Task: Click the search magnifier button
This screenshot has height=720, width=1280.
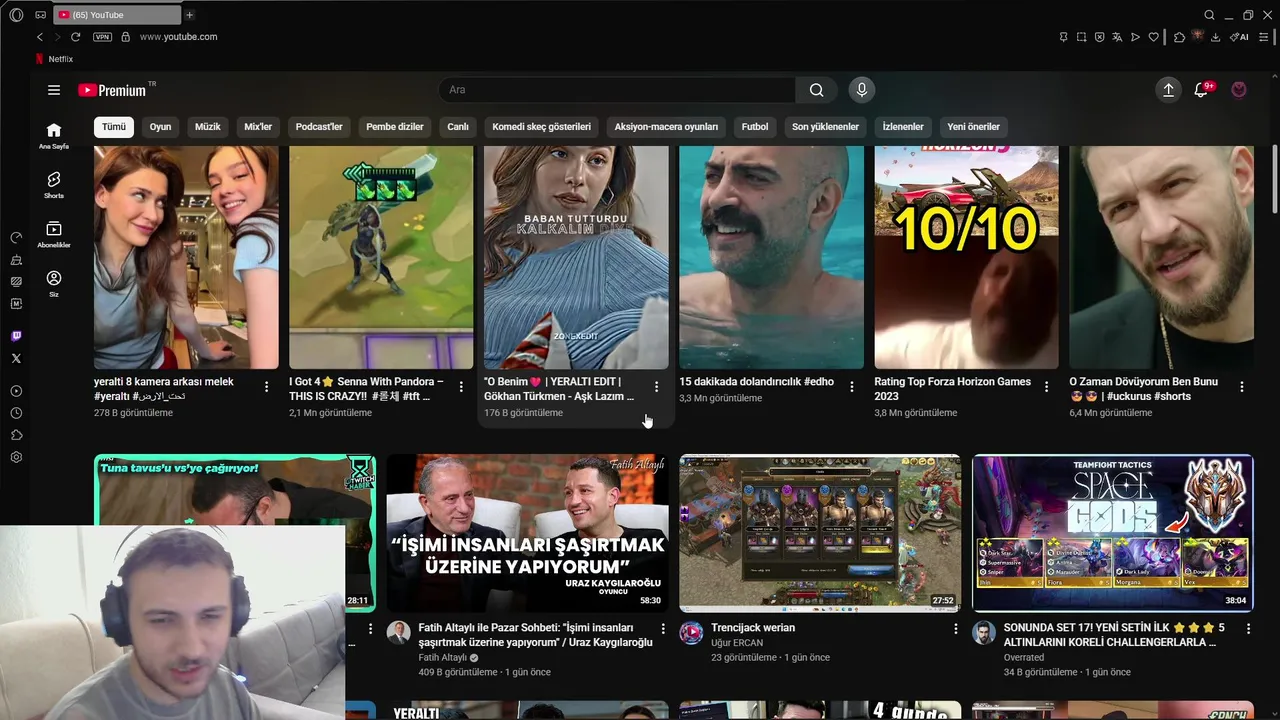Action: pyautogui.click(x=816, y=90)
